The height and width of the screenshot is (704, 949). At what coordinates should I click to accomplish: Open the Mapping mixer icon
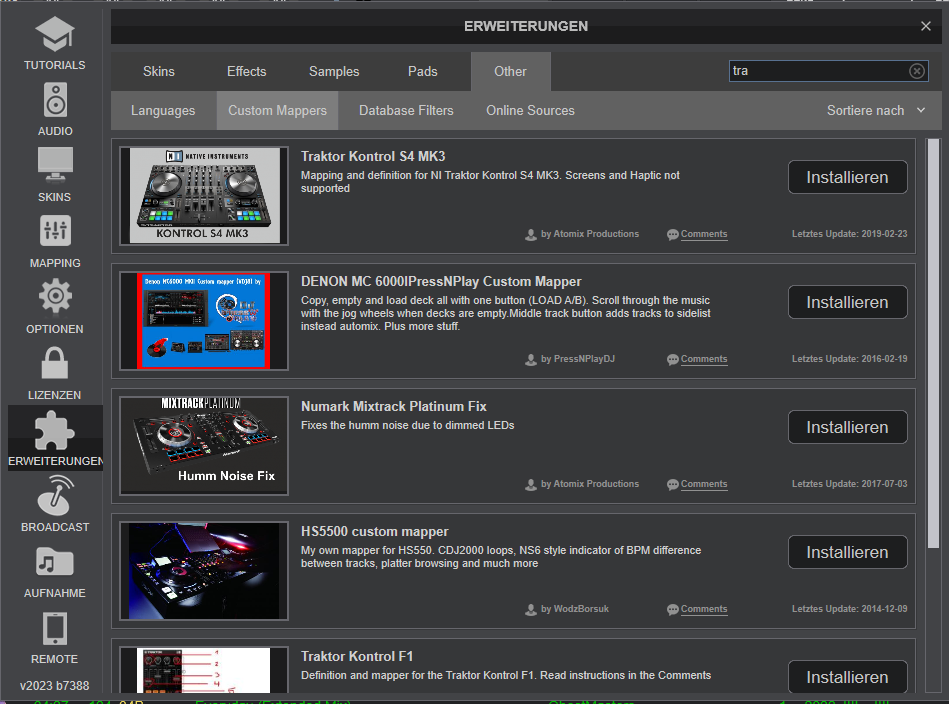[x=55, y=231]
